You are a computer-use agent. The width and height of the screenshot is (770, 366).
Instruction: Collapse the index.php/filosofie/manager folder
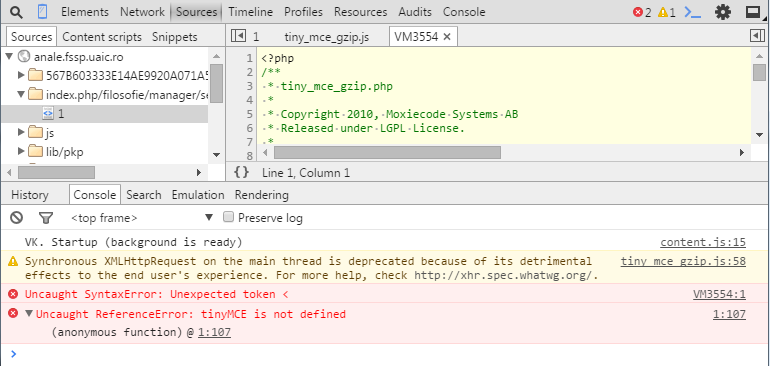21,94
